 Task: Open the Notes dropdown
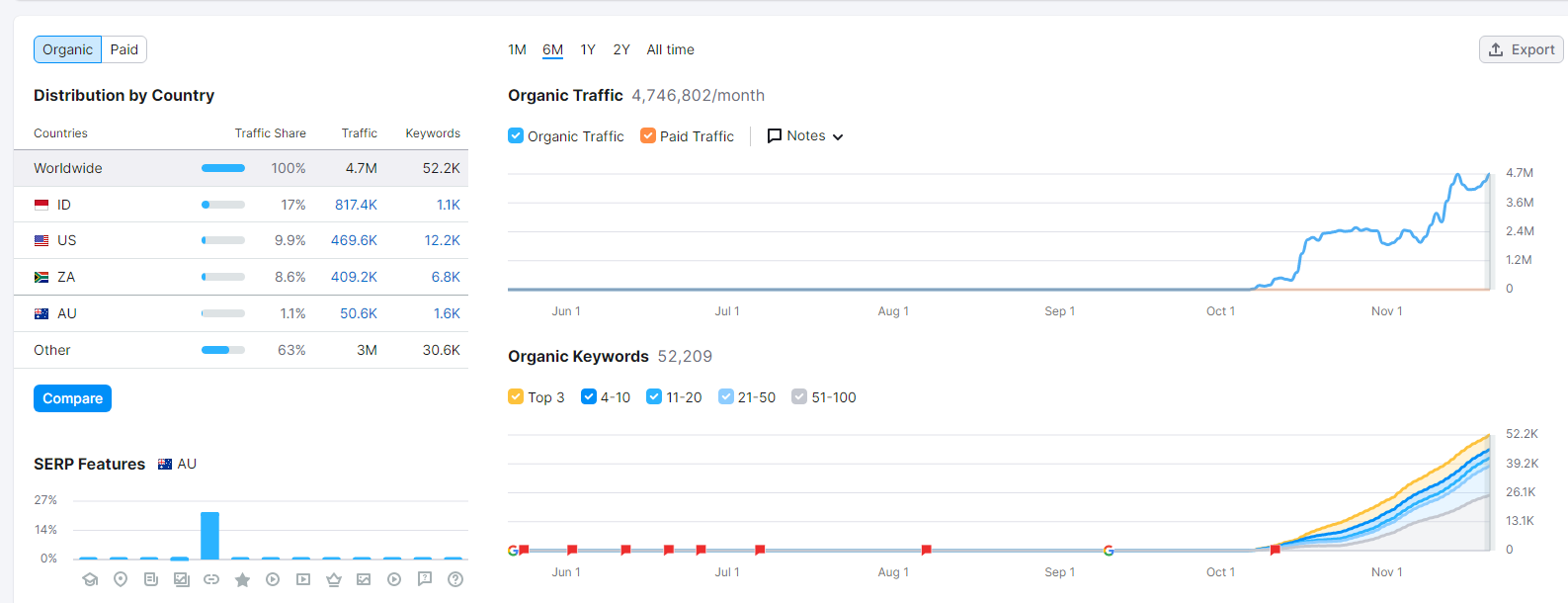point(805,136)
